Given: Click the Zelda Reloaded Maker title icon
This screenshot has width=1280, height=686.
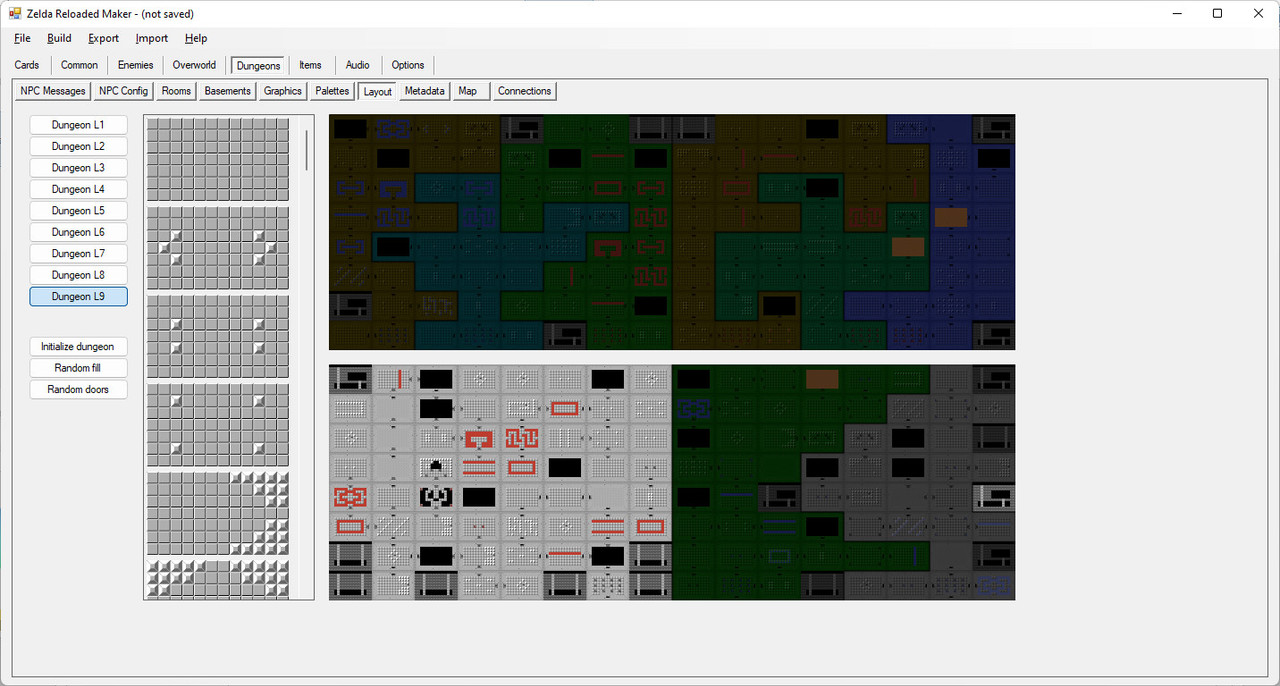Looking at the screenshot, I should pyautogui.click(x=15, y=14).
